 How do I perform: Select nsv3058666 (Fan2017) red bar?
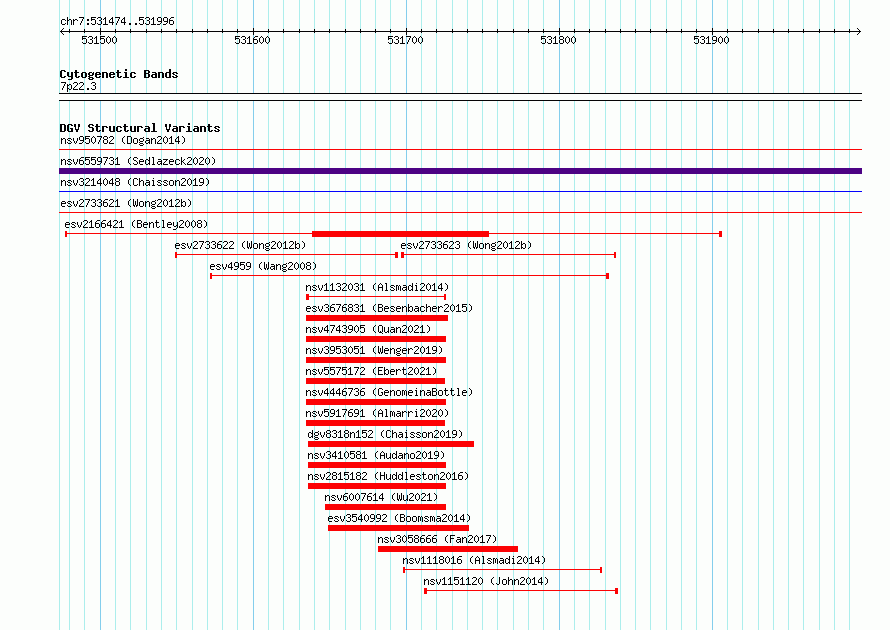click(x=448, y=549)
